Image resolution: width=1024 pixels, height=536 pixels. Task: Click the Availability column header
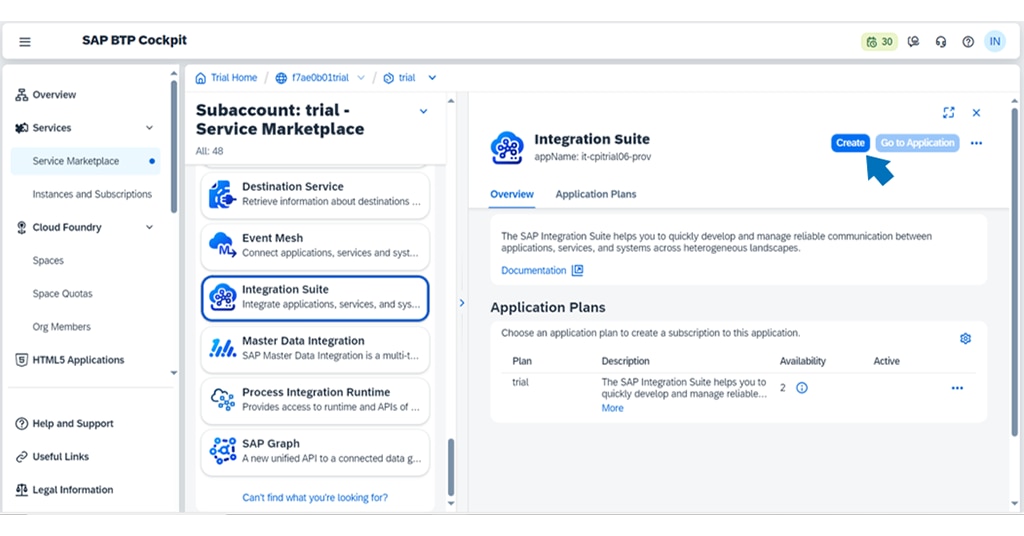(803, 361)
